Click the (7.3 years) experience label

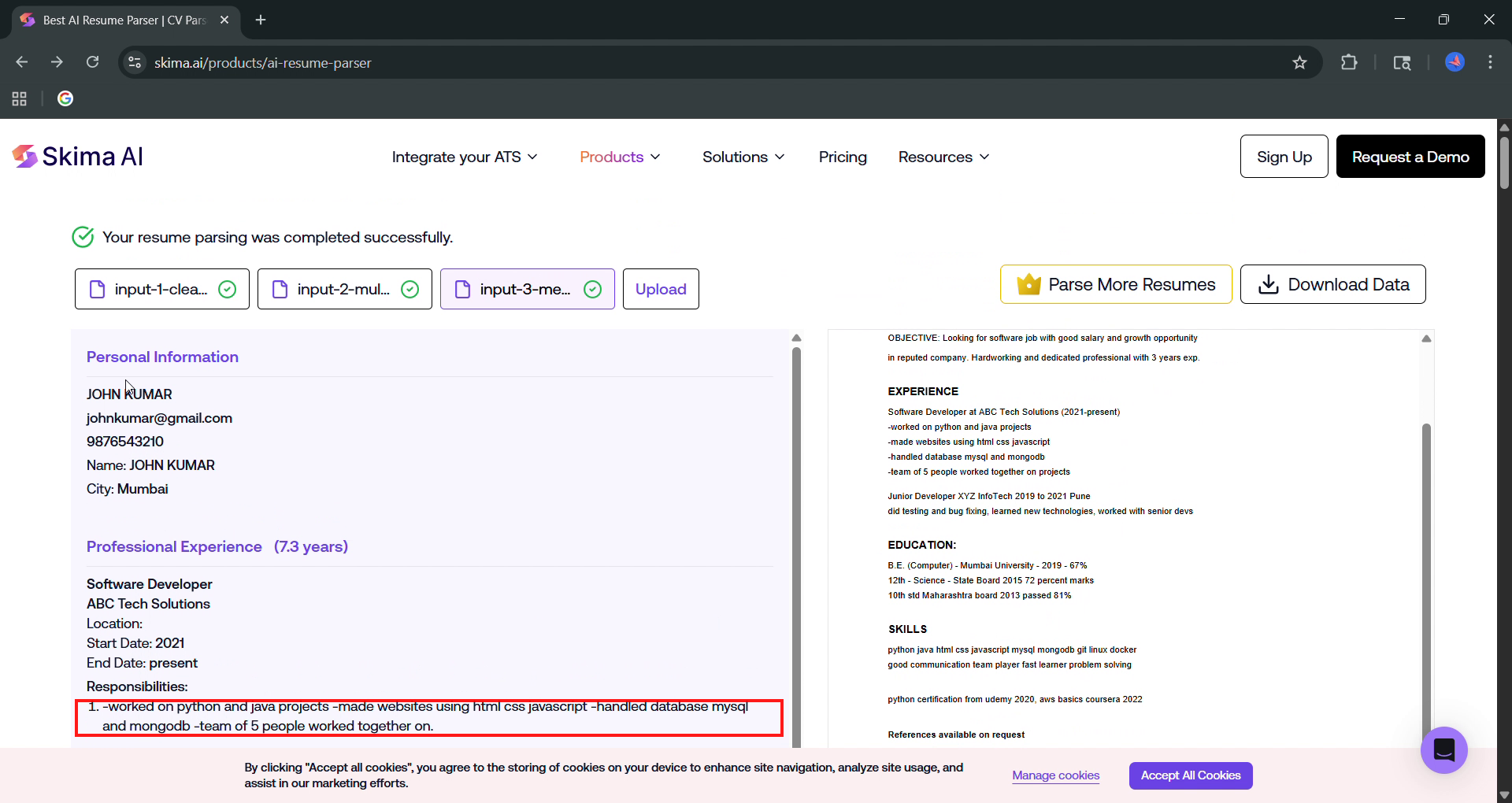(x=311, y=546)
